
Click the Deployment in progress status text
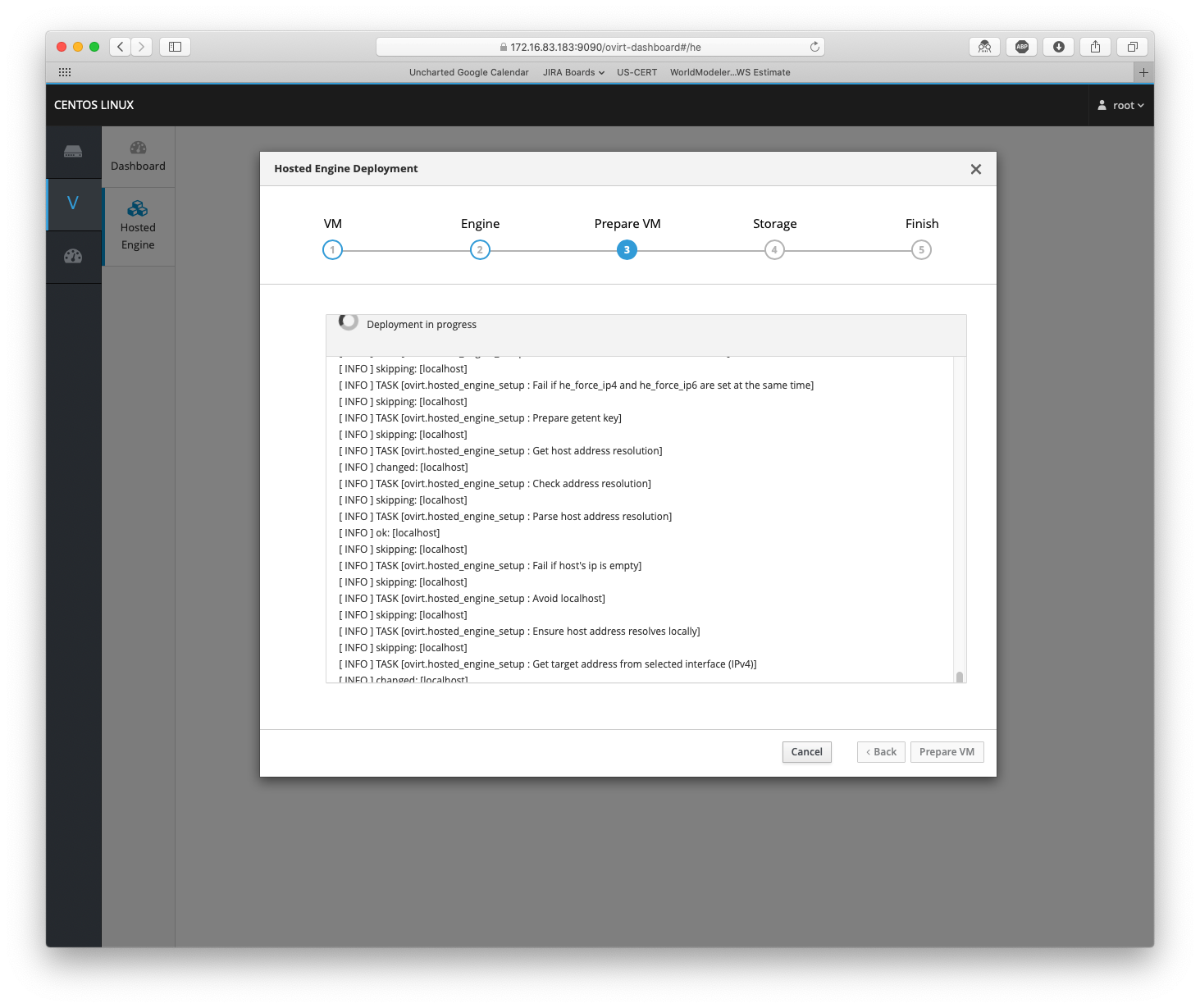(x=422, y=325)
